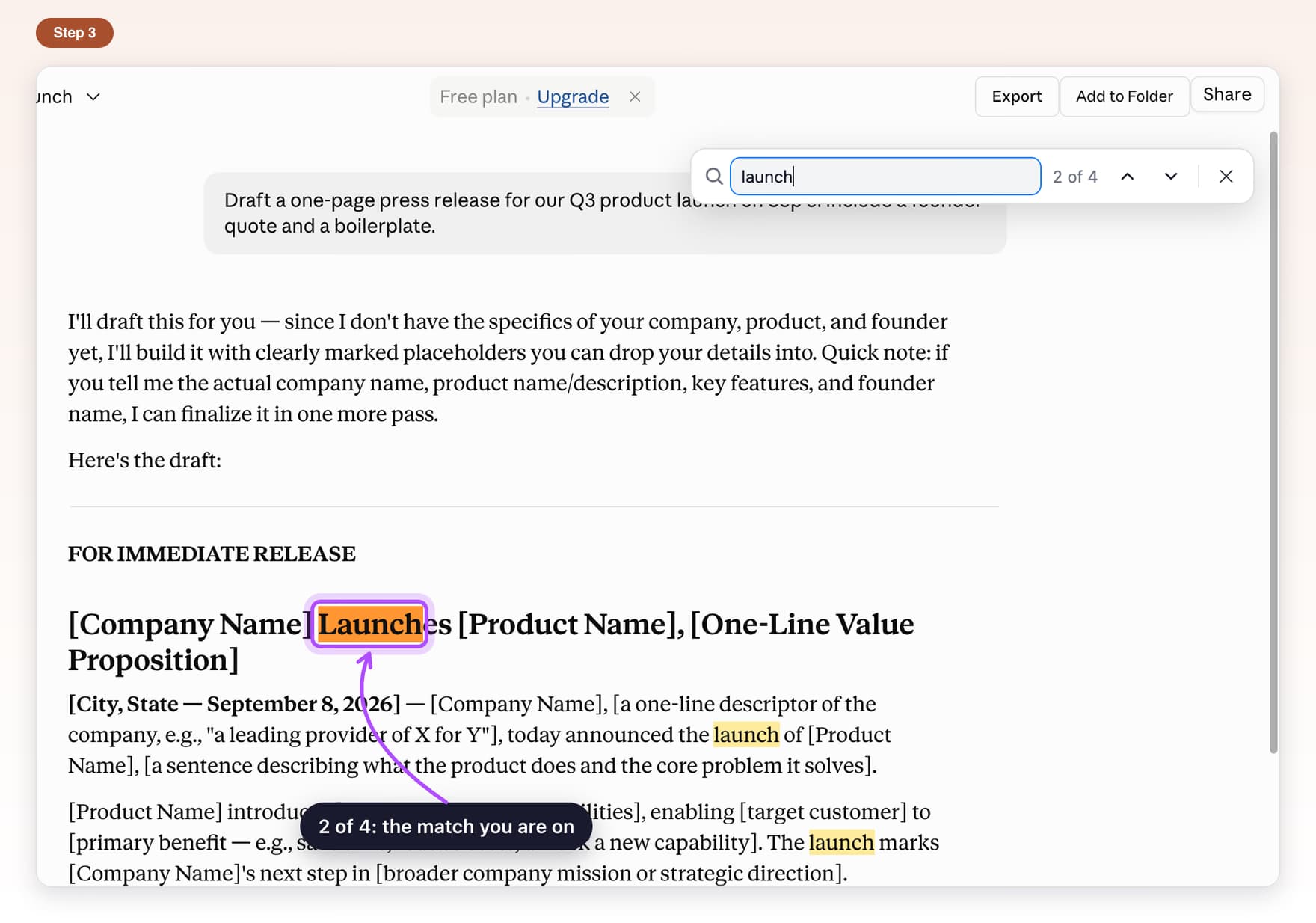
Task: Jump to next search match arrow
Action: [x=1171, y=177]
